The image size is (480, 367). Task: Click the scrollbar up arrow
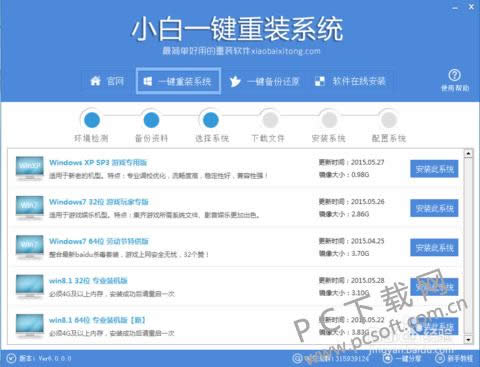click(468, 153)
